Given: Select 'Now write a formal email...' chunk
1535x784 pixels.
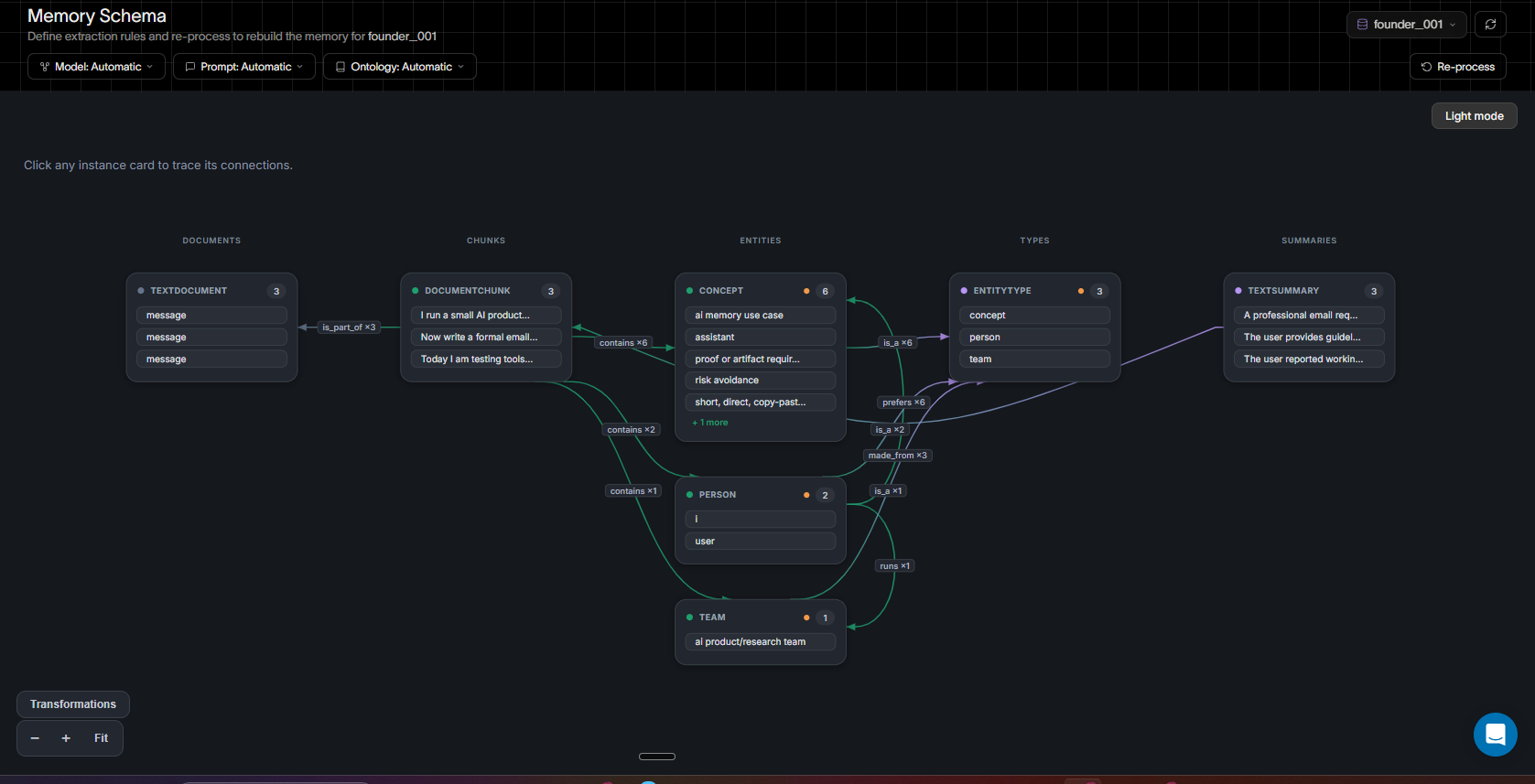Looking at the screenshot, I should tap(486, 338).
